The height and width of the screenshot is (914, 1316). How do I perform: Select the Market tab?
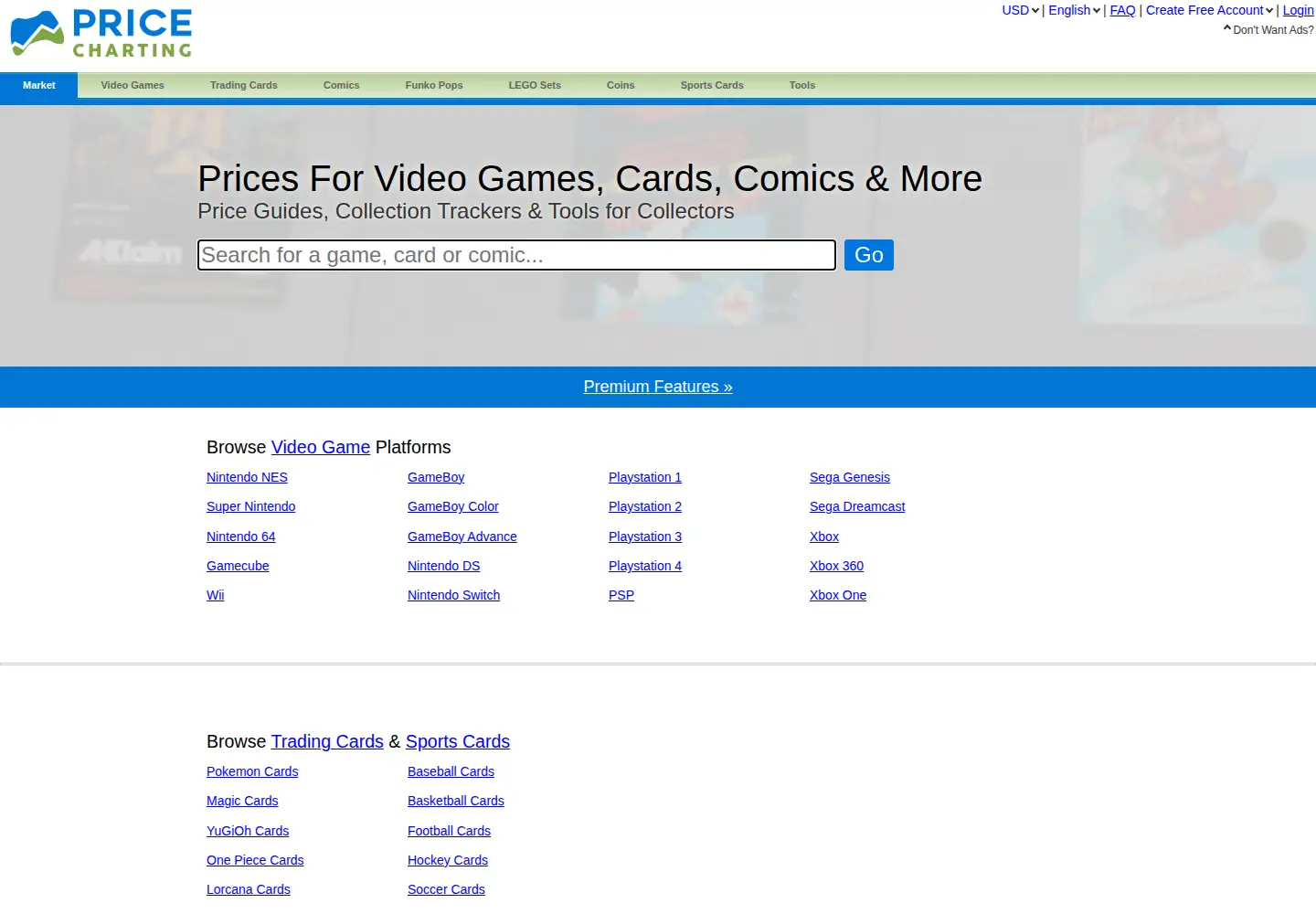(x=39, y=85)
